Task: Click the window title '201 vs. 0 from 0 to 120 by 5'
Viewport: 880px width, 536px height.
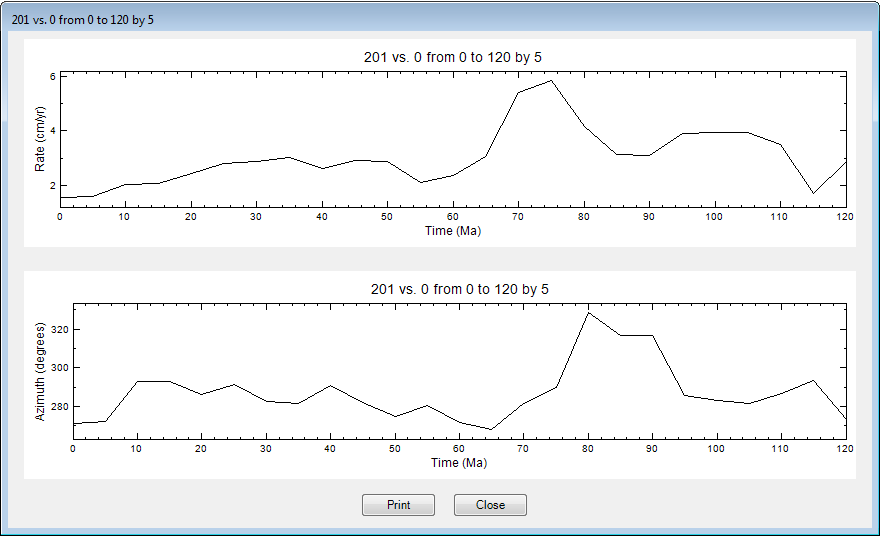Action: [82, 20]
